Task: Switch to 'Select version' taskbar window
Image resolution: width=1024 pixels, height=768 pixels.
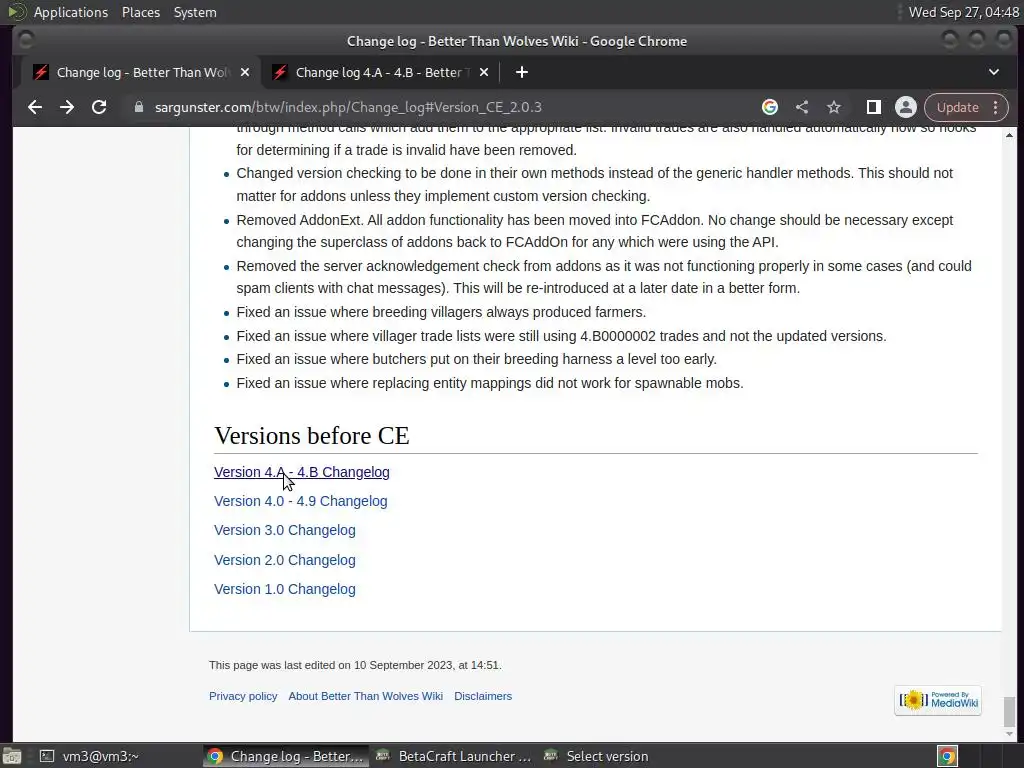Action: [x=596, y=756]
